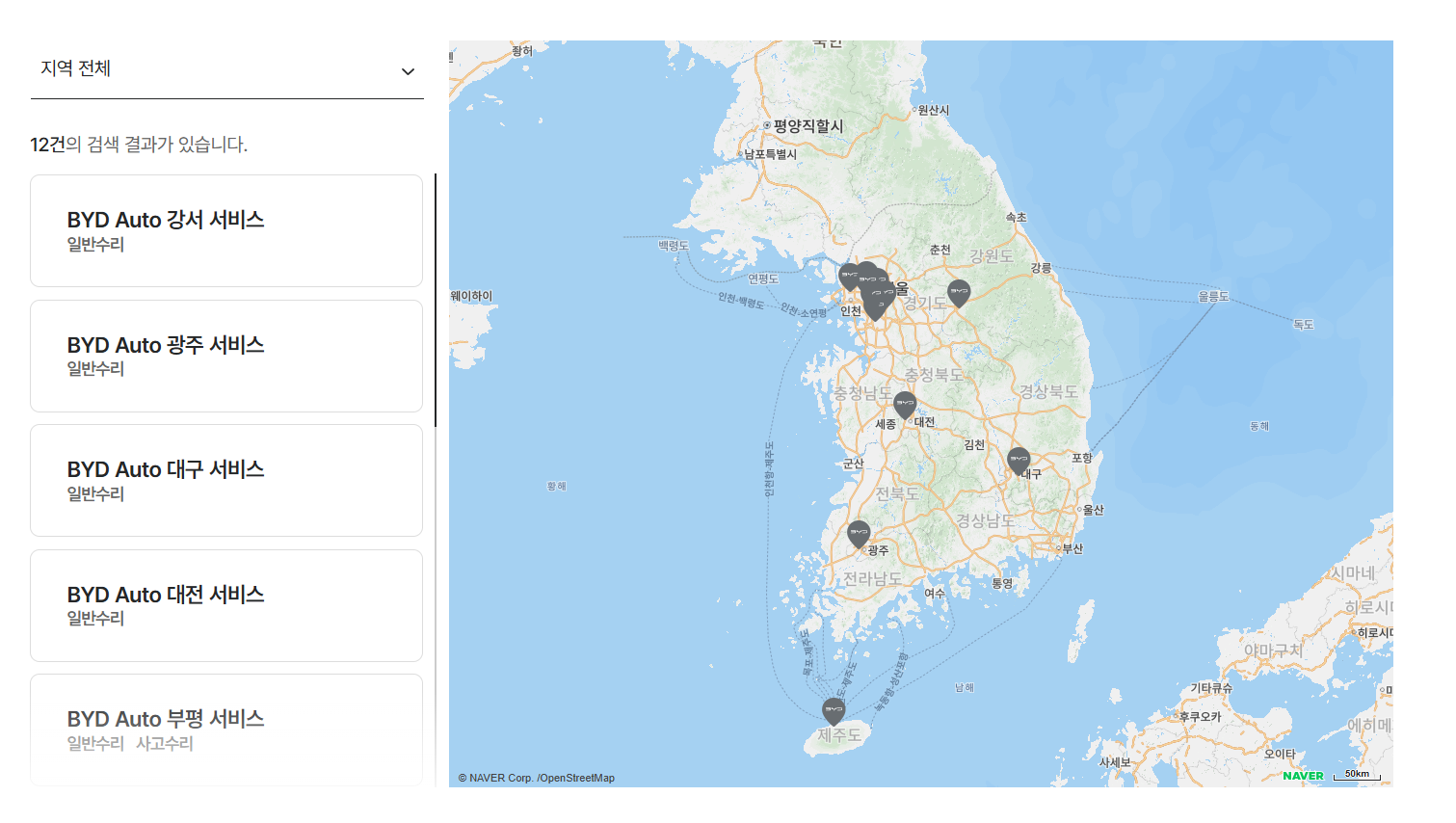Click the 평양직할시 label on the map
The height and width of the screenshot is (823, 1456).
(x=808, y=126)
